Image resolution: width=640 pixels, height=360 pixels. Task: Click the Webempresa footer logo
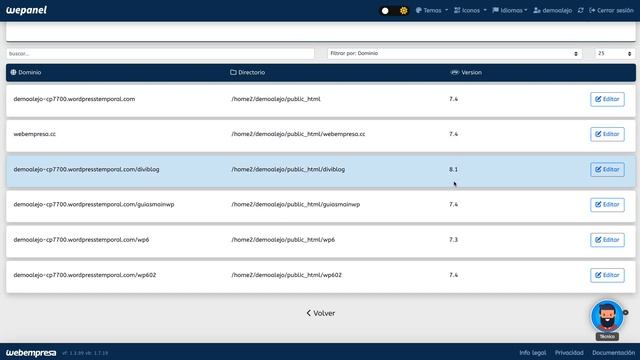[31, 353]
